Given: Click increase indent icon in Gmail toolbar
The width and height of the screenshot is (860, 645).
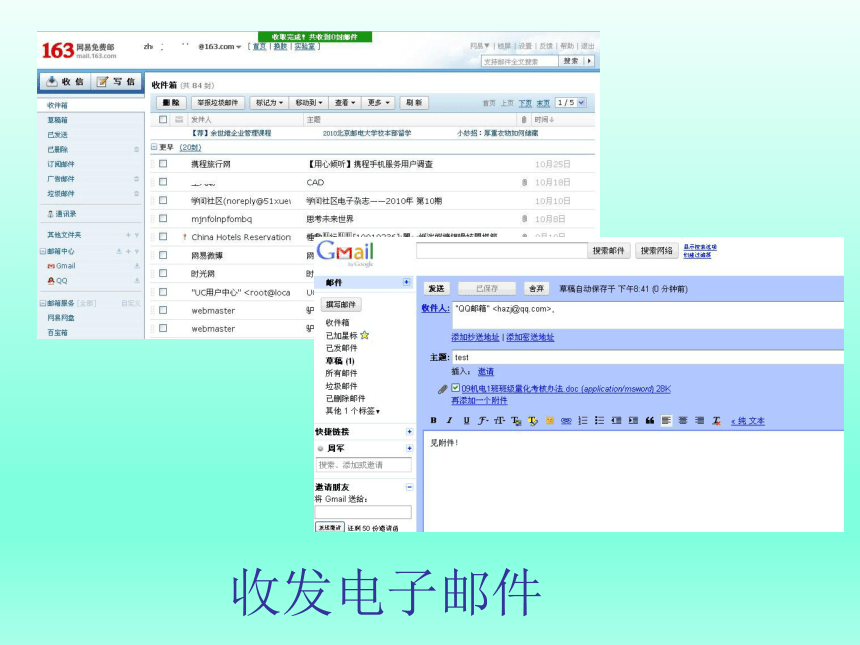Looking at the screenshot, I should point(633,420).
